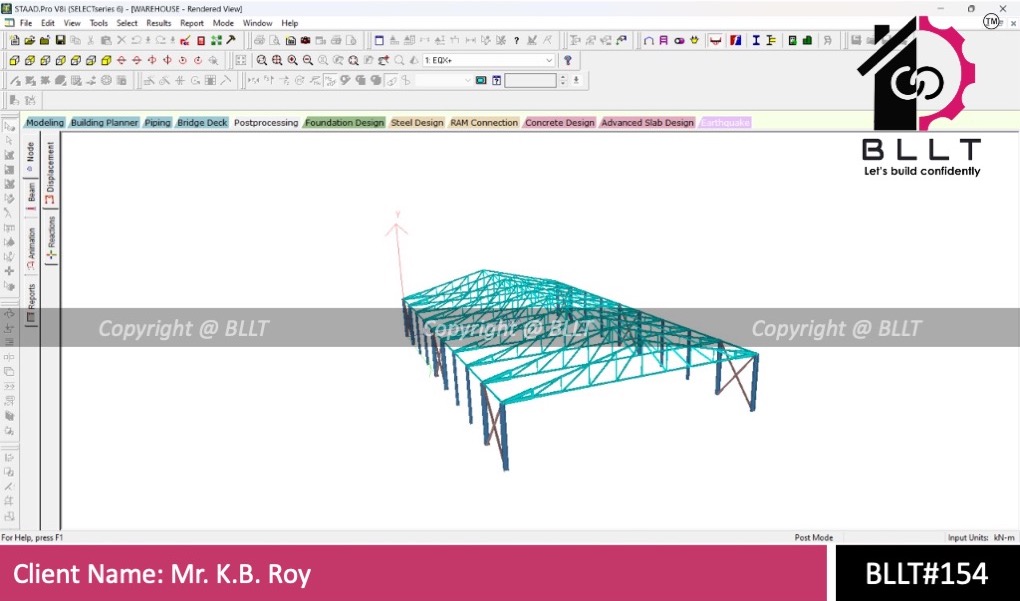Screen dimensions: 1020x601
Task: Click the black question mark icon
Action: click(517, 40)
